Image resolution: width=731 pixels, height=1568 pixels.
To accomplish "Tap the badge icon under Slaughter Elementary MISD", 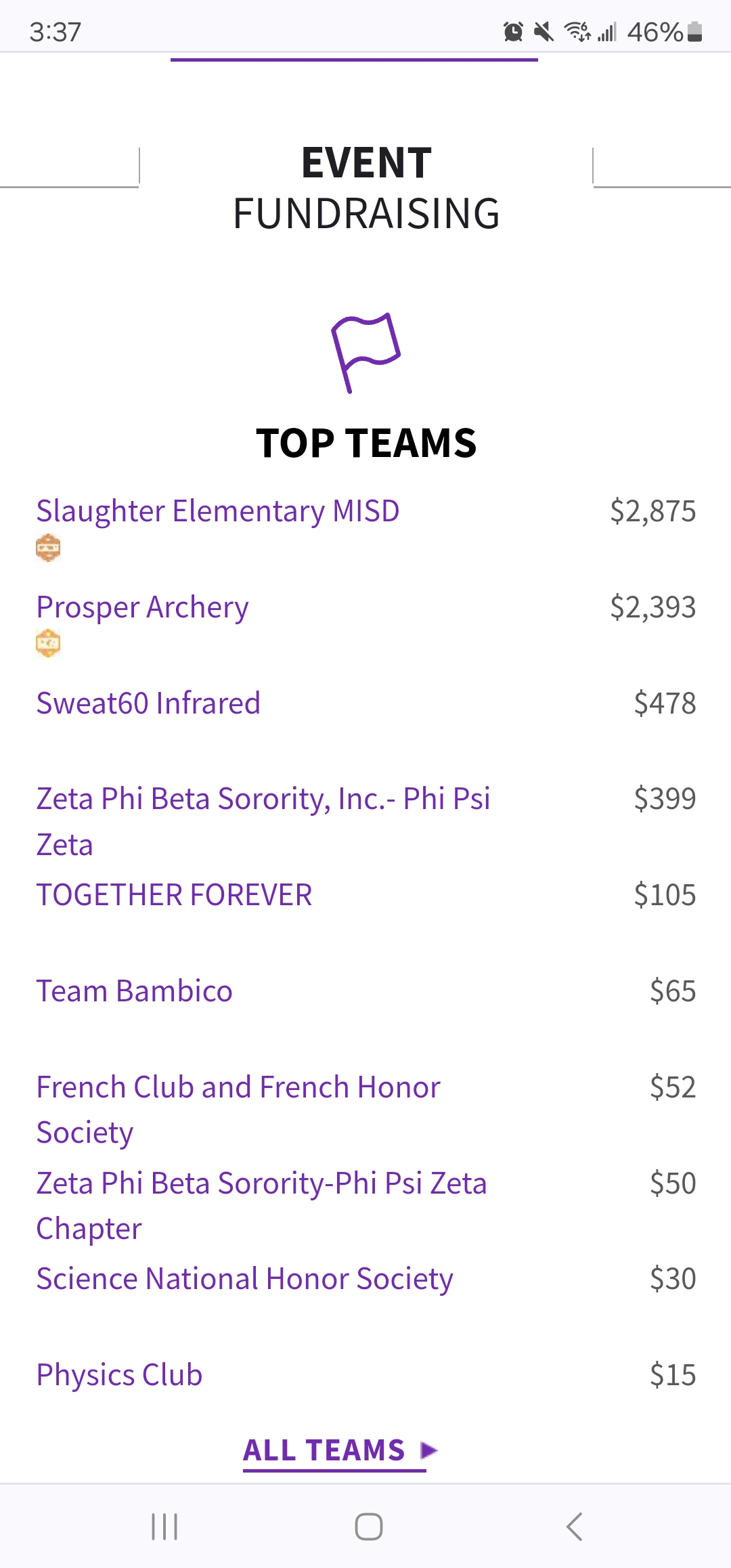I will coord(48,548).
